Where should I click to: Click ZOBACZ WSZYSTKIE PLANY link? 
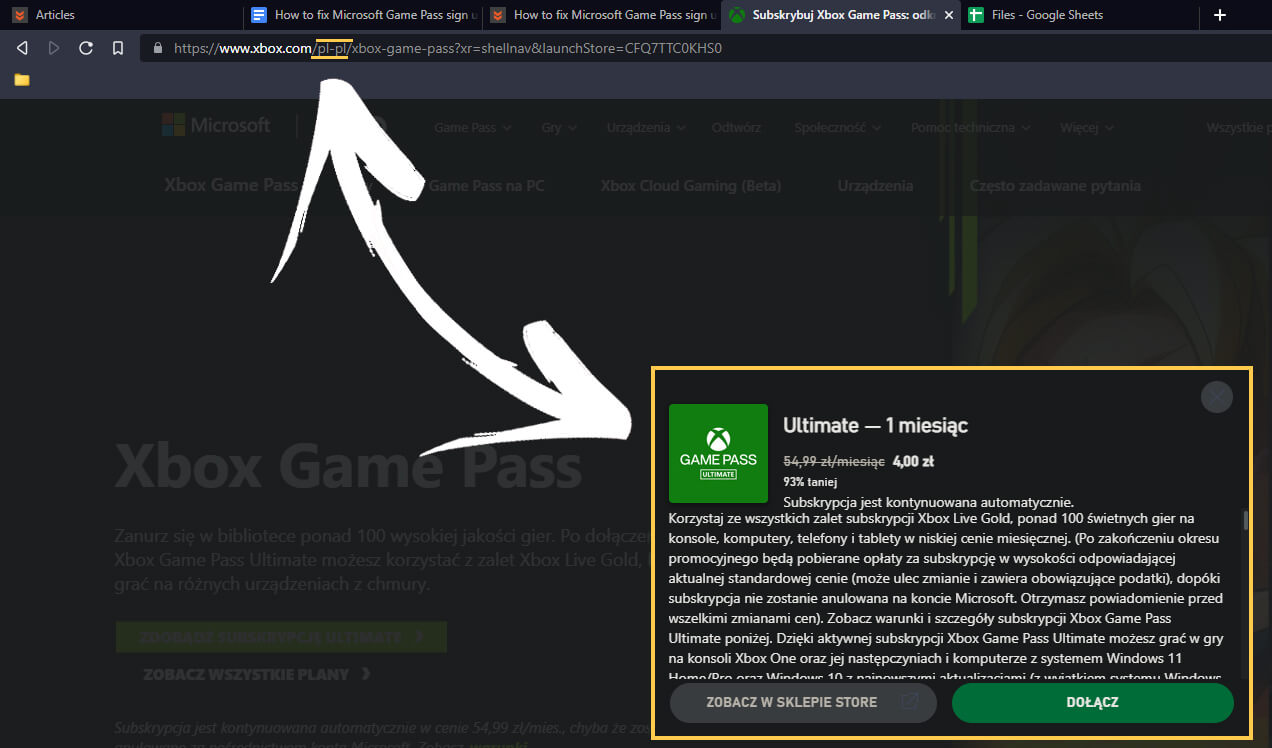point(257,674)
